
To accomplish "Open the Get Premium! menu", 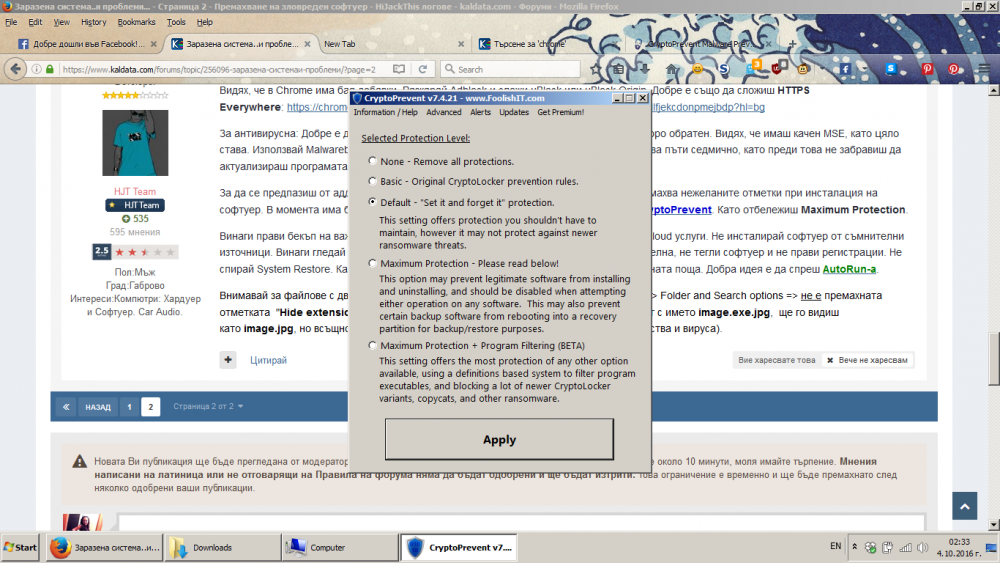I will (x=561, y=112).
